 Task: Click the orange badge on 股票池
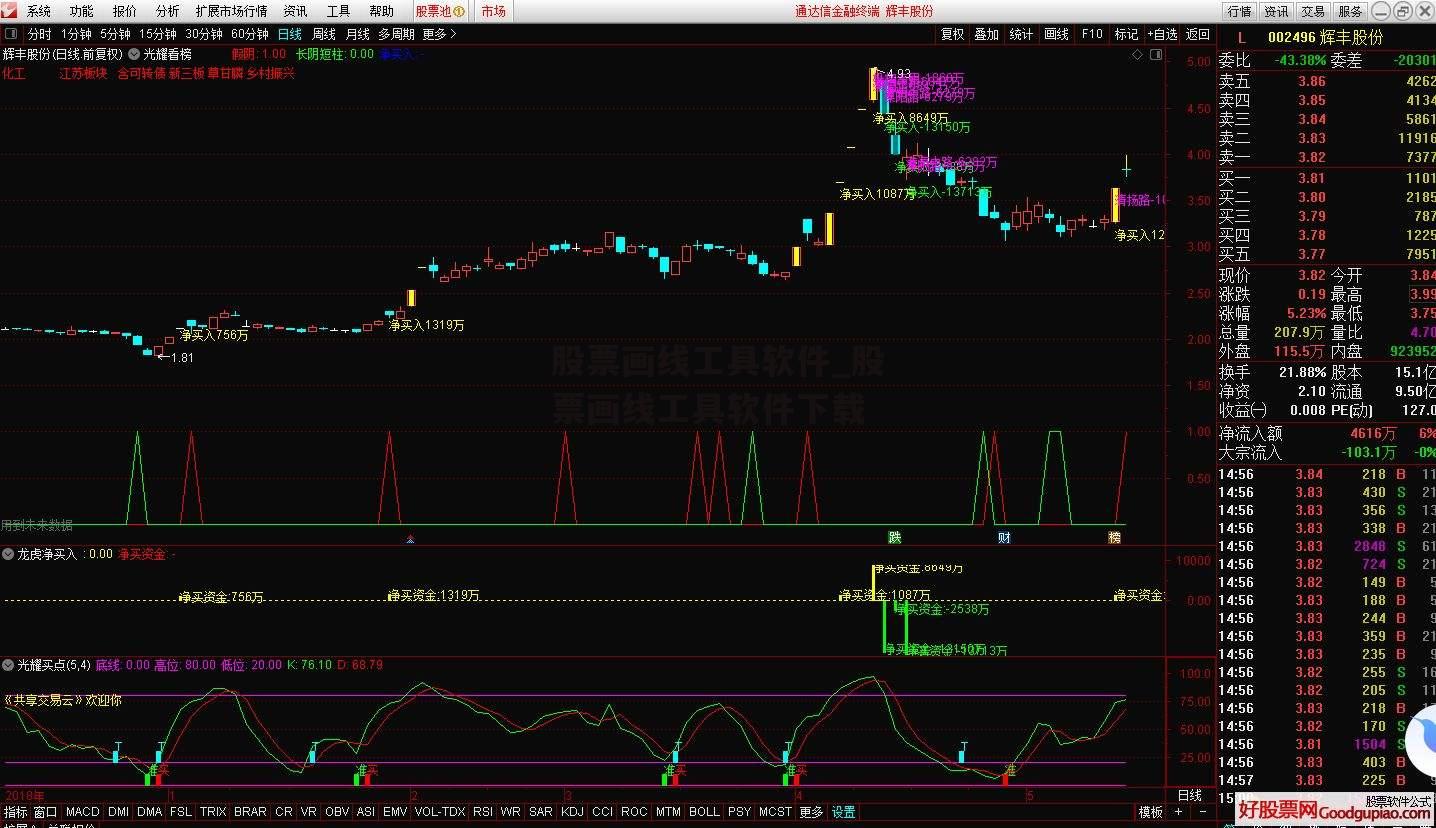pyautogui.click(x=459, y=11)
